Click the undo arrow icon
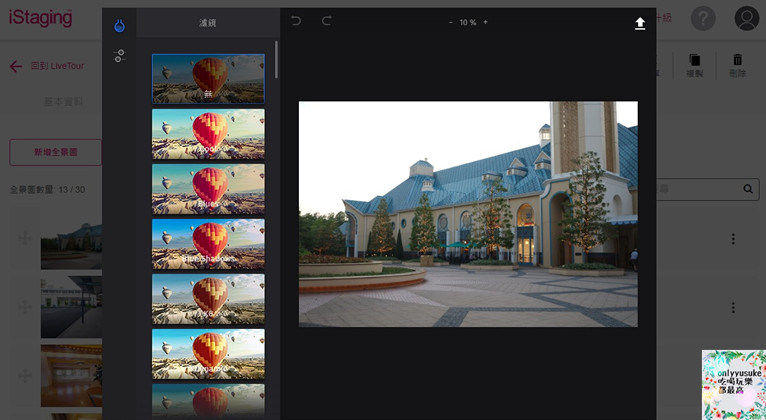The width and height of the screenshot is (766, 420). 296,21
